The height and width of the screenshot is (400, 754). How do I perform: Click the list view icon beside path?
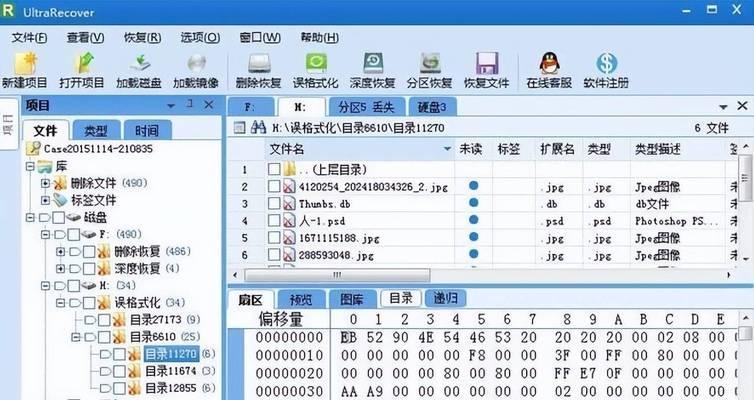tap(239, 127)
